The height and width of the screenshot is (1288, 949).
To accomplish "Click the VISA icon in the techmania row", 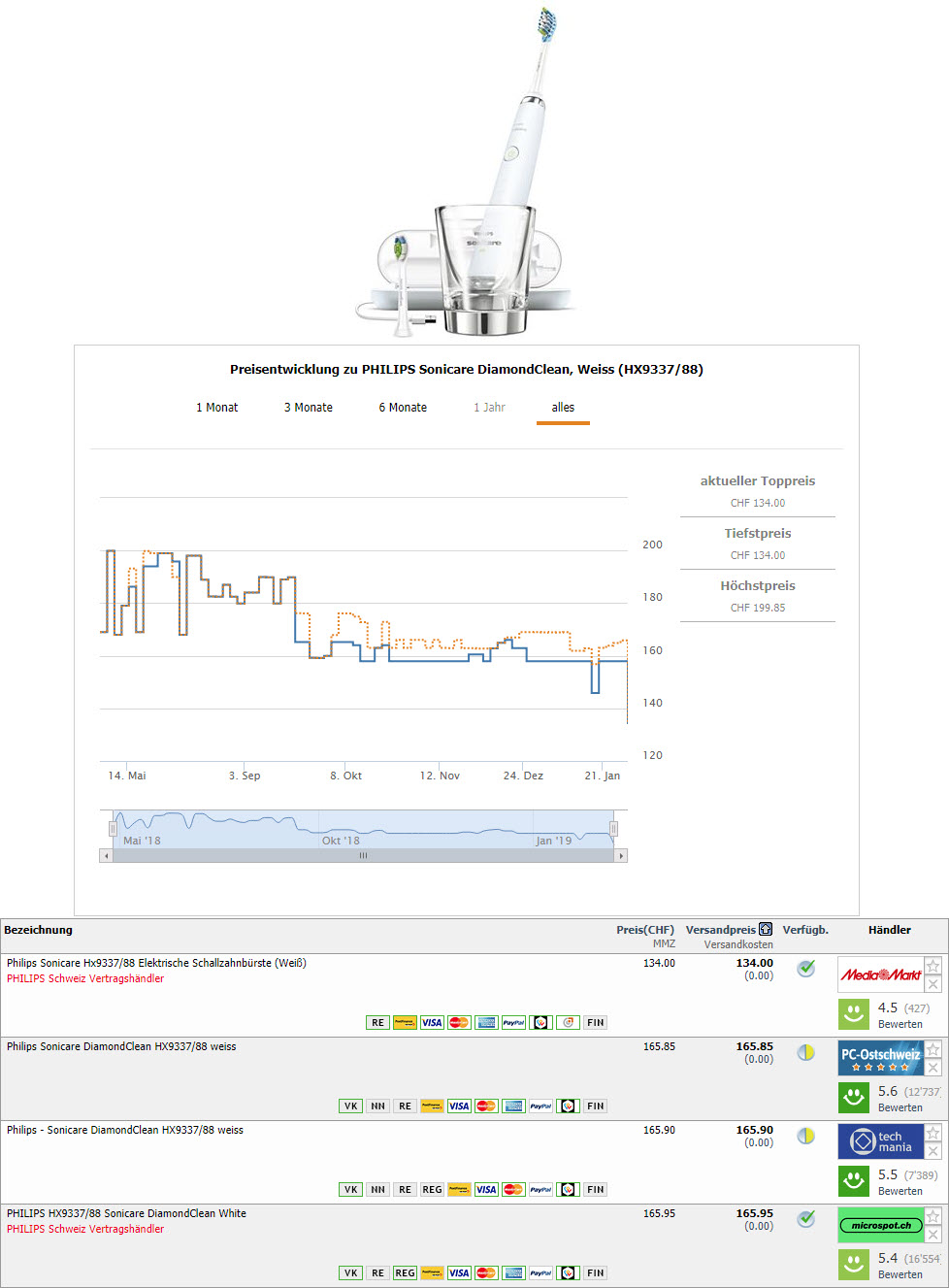I will (x=486, y=1190).
